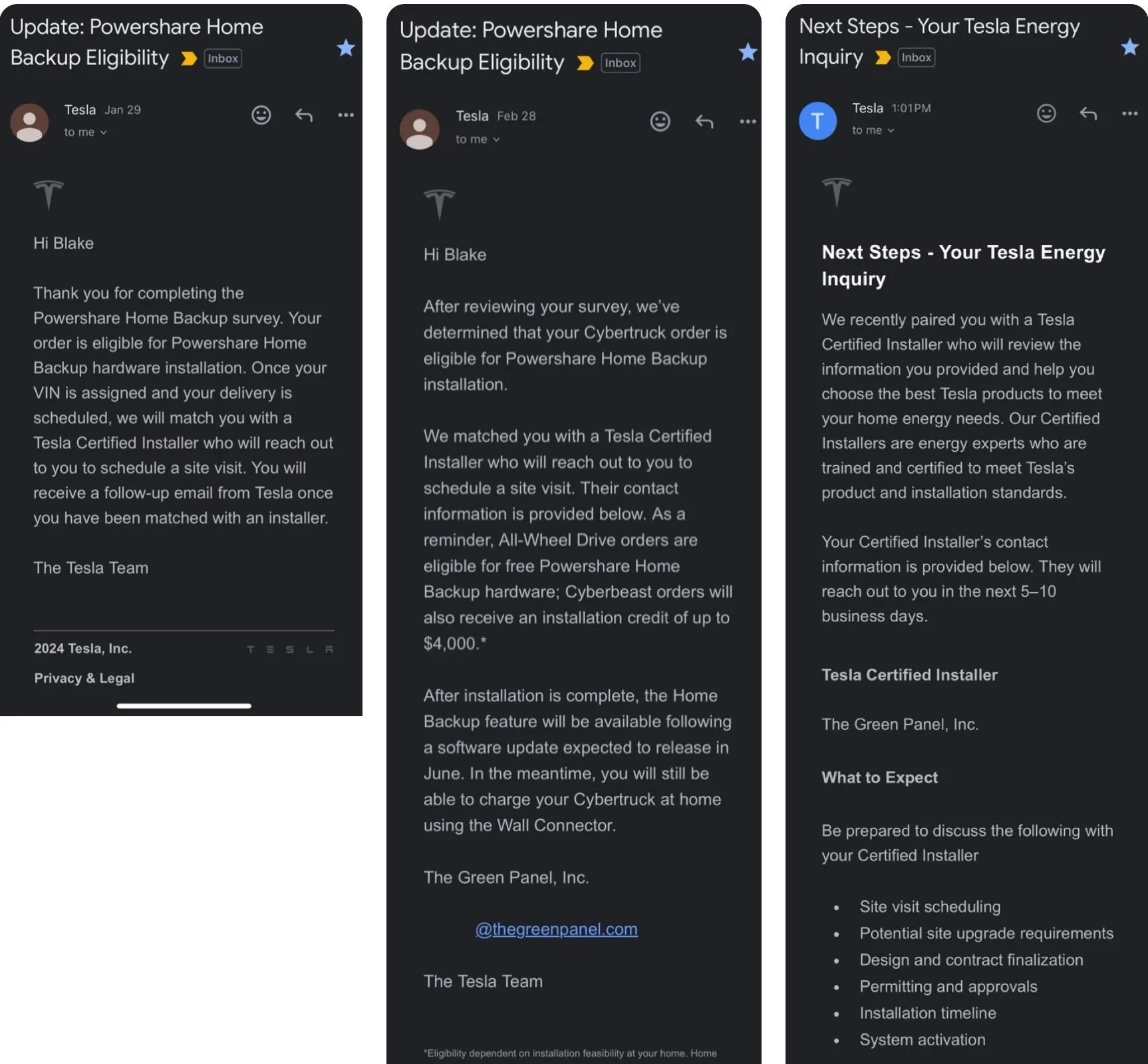Open the Privacy & Legal link
The width and height of the screenshot is (1148, 1064).
pyautogui.click(x=84, y=678)
